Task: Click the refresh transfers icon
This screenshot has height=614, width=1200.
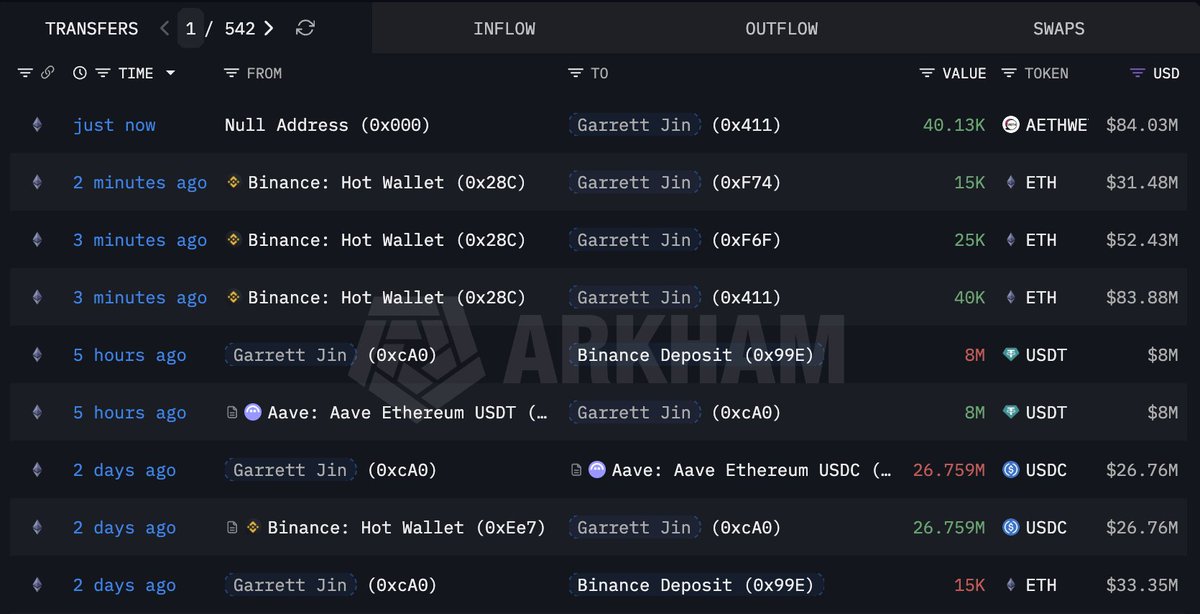Action: point(305,28)
